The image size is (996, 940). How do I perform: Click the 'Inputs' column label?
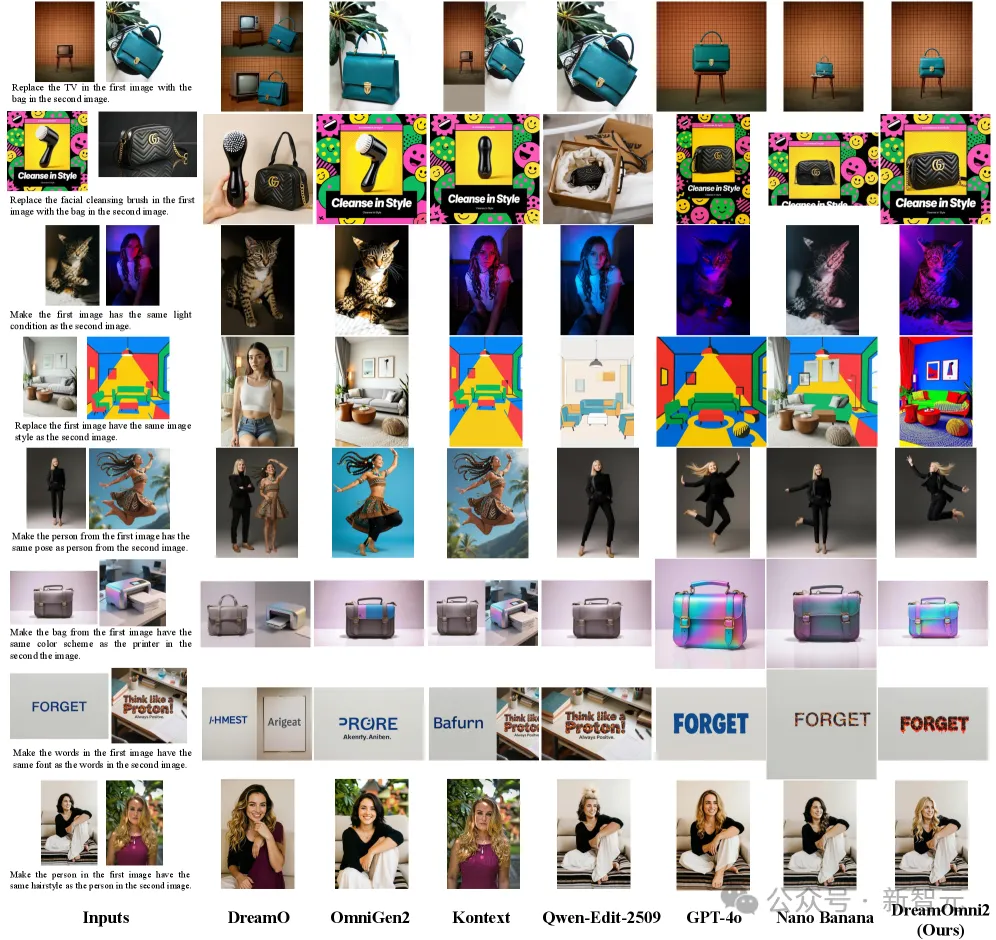coord(106,917)
